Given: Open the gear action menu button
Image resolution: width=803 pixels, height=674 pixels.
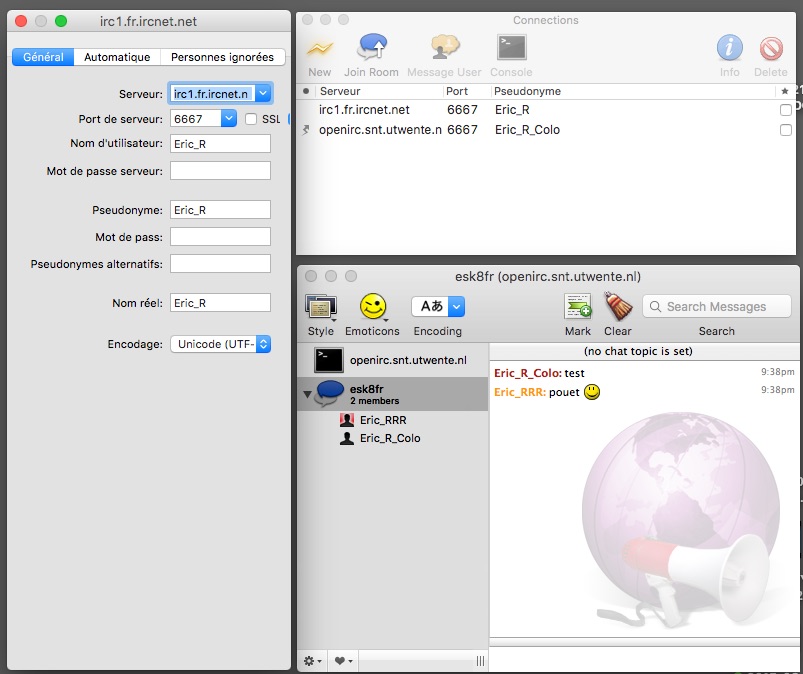Looking at the screenshot, I should pos(313,661).
